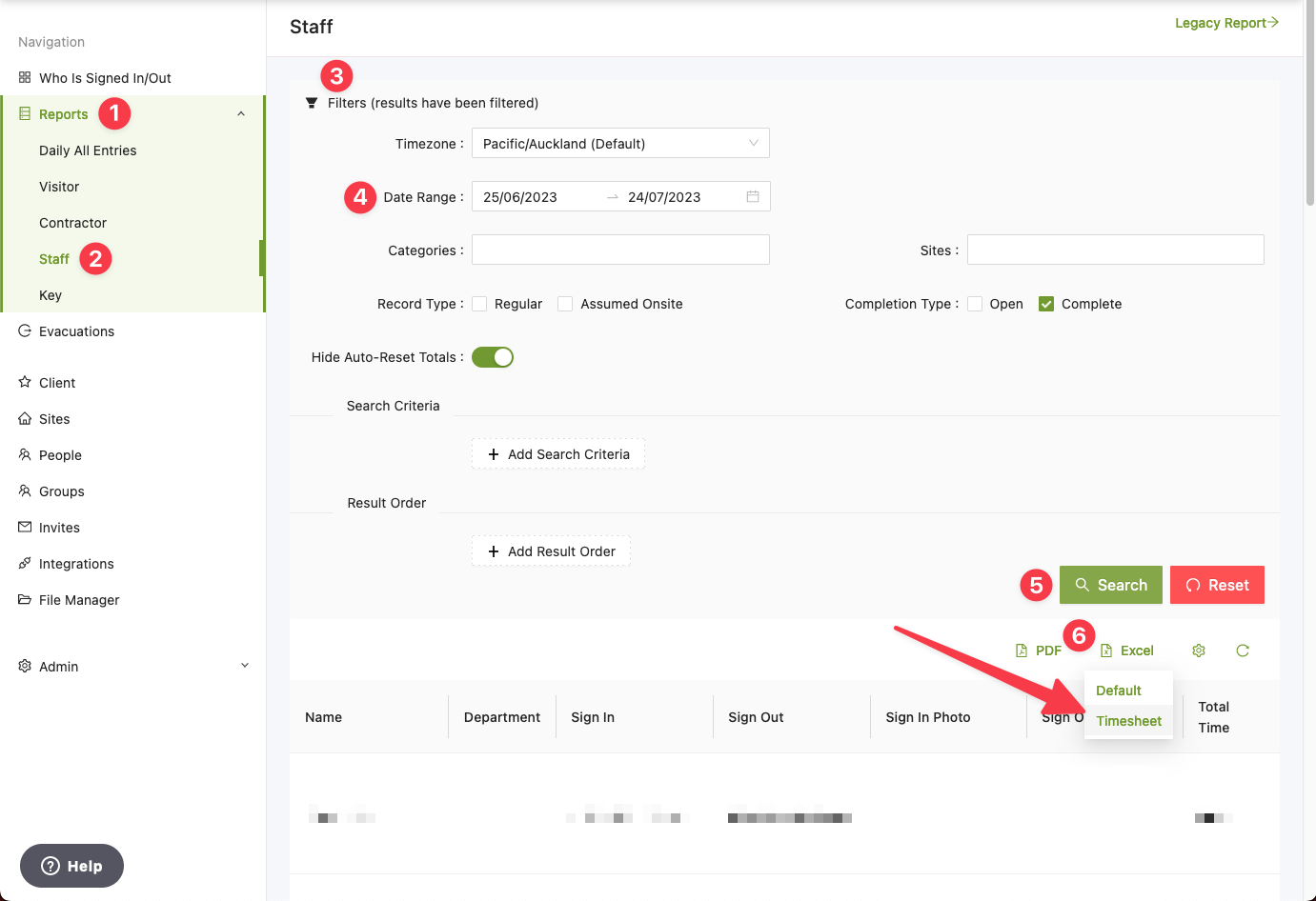Choose Default in Excel export menu
This screenshot has height=901, width=1316.
pos(1118,691)
